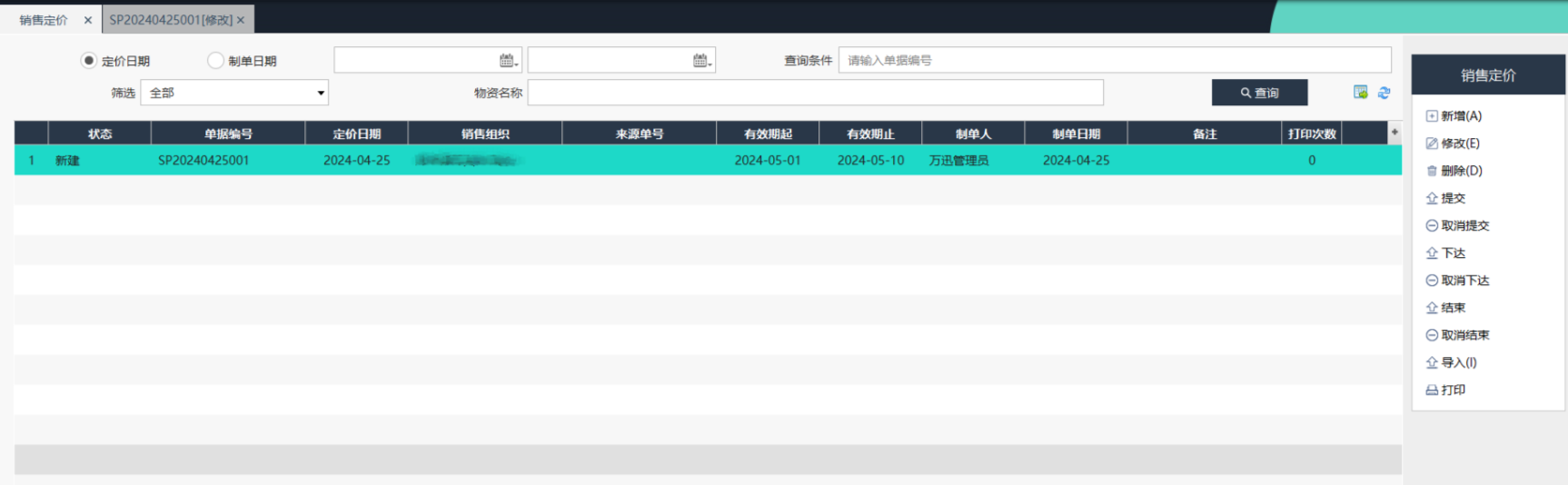The height and width of the screenshot is (485, 1568).
Task: Click the refresh icon beside the query button
Action: (x=1384, y=93)
